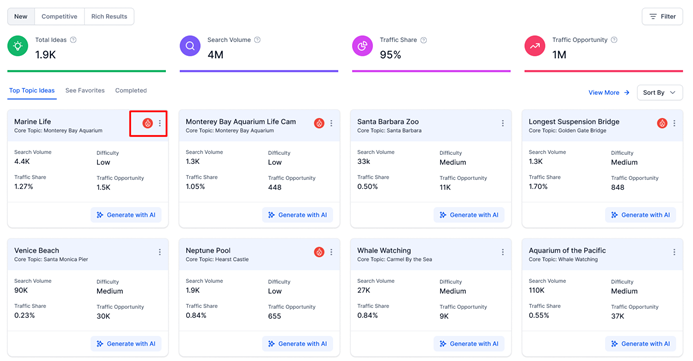693x361 pixels.
Task: Click info icon next to Total Ideas
Action: [73, 40]
